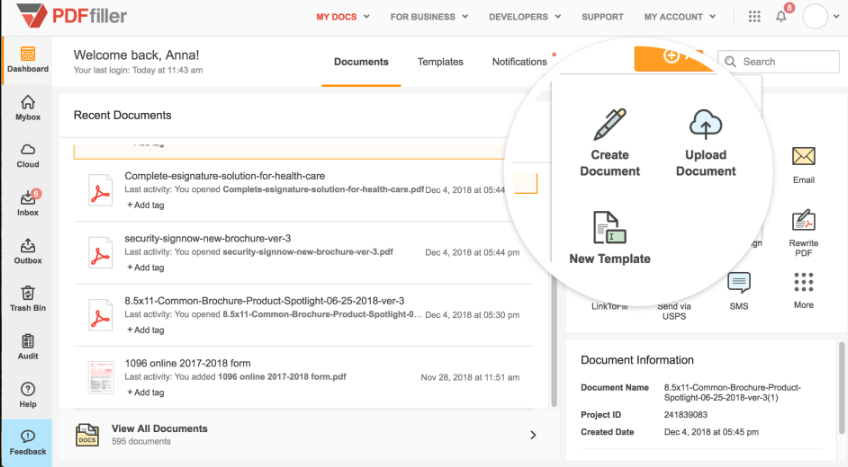Click the Create Document pen icon
848x467 pixels.
610,124
